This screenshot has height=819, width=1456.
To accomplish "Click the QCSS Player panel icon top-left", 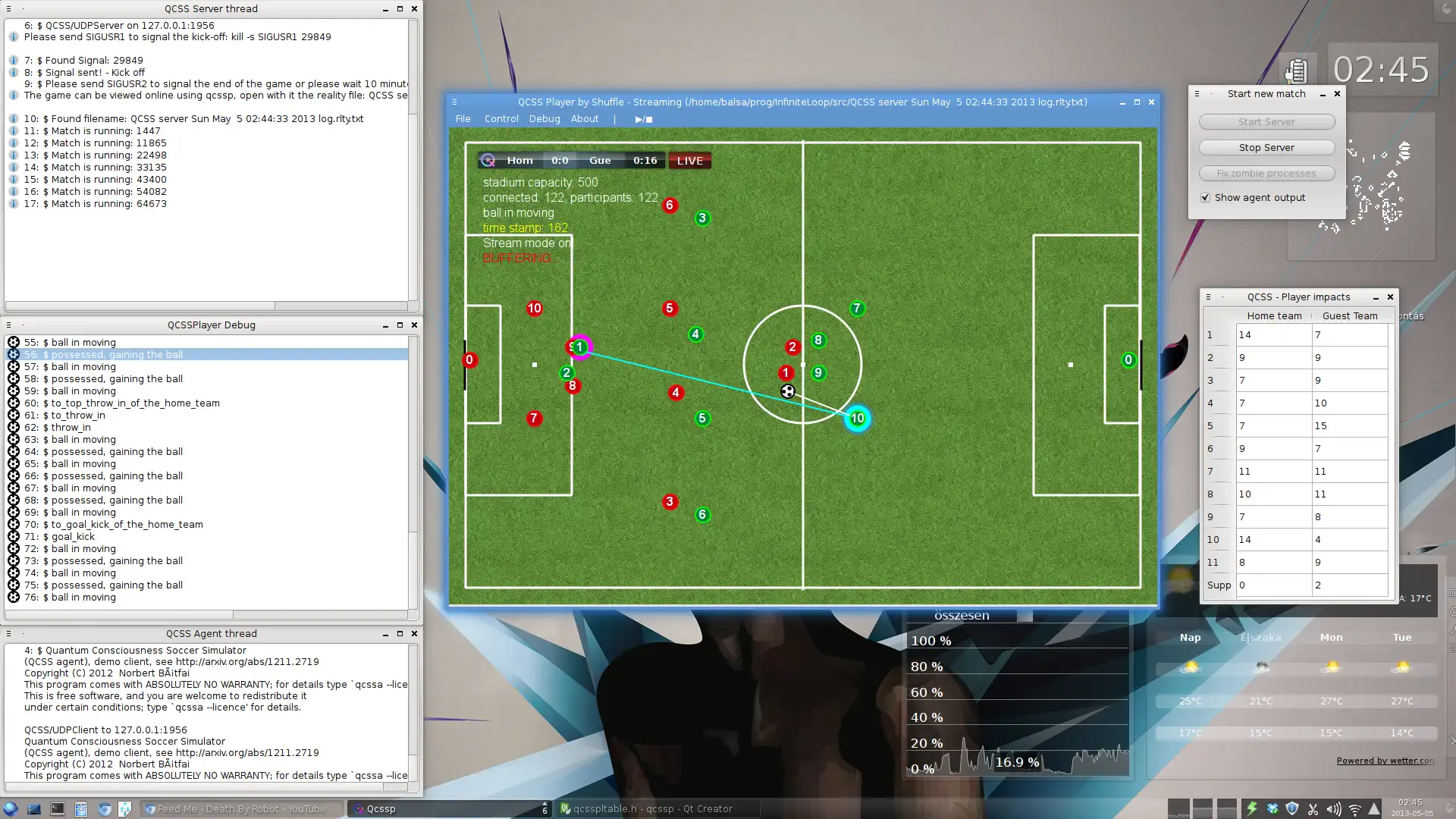I will (454, 102).
